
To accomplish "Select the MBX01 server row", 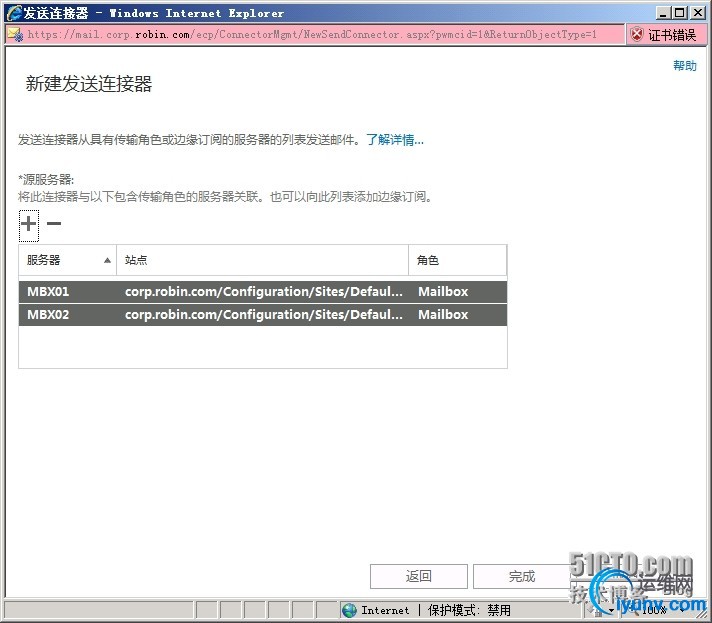I will click(x=263, y=292).
